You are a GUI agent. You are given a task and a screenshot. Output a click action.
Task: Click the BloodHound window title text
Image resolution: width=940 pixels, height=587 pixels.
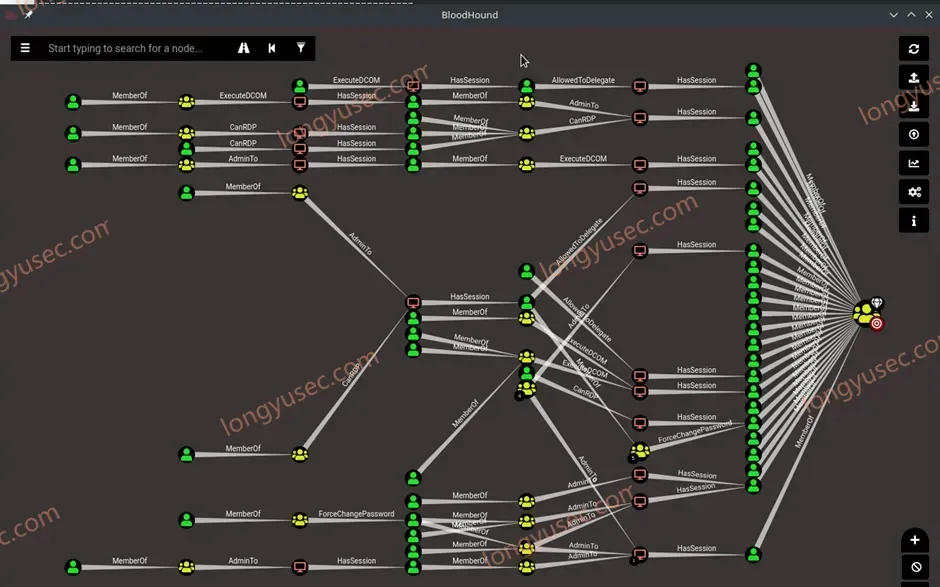tap(469, 15)
